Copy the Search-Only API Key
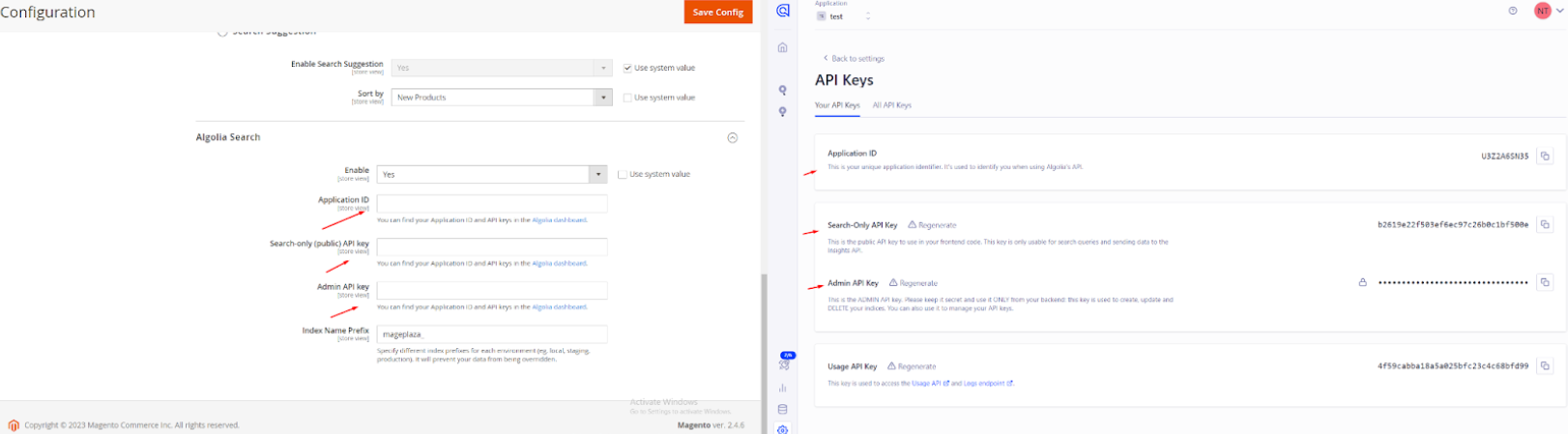The image size is (1568, 434). click(x=1545, y=224)
